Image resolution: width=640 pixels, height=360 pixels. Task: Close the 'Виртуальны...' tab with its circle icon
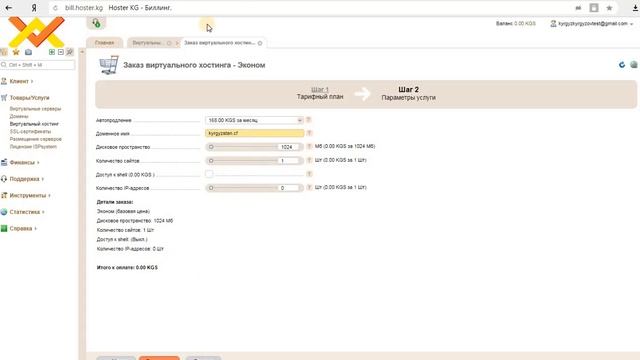(169, 43)
